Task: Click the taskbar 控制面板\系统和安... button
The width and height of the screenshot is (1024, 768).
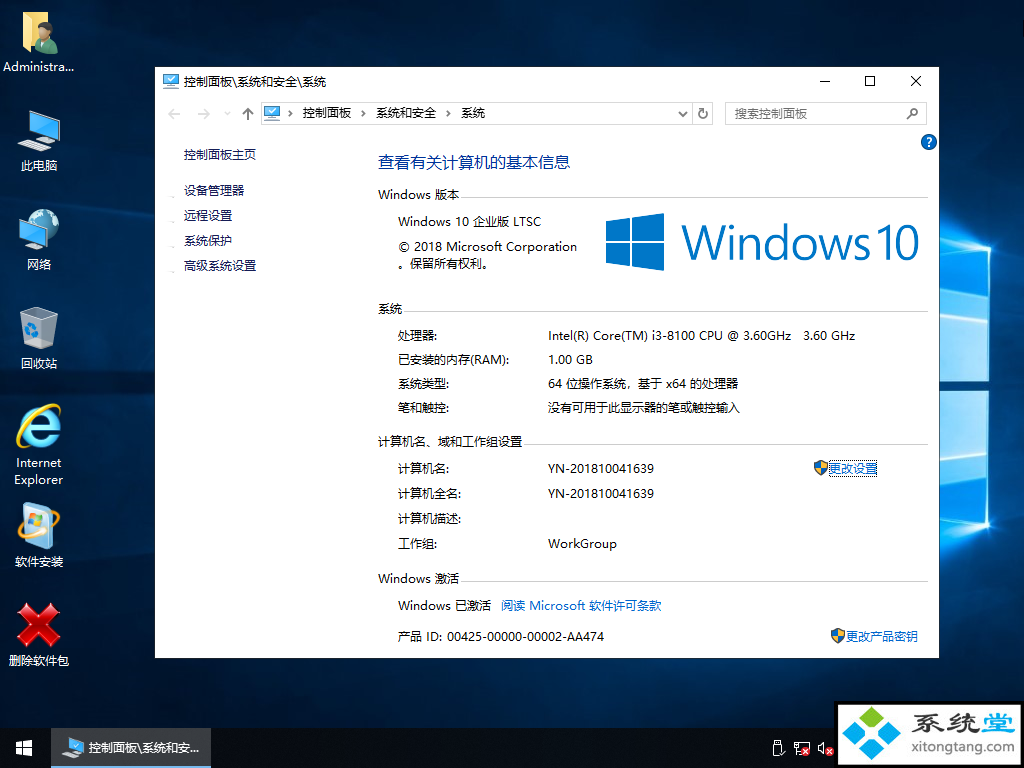Action: (131, 748)
